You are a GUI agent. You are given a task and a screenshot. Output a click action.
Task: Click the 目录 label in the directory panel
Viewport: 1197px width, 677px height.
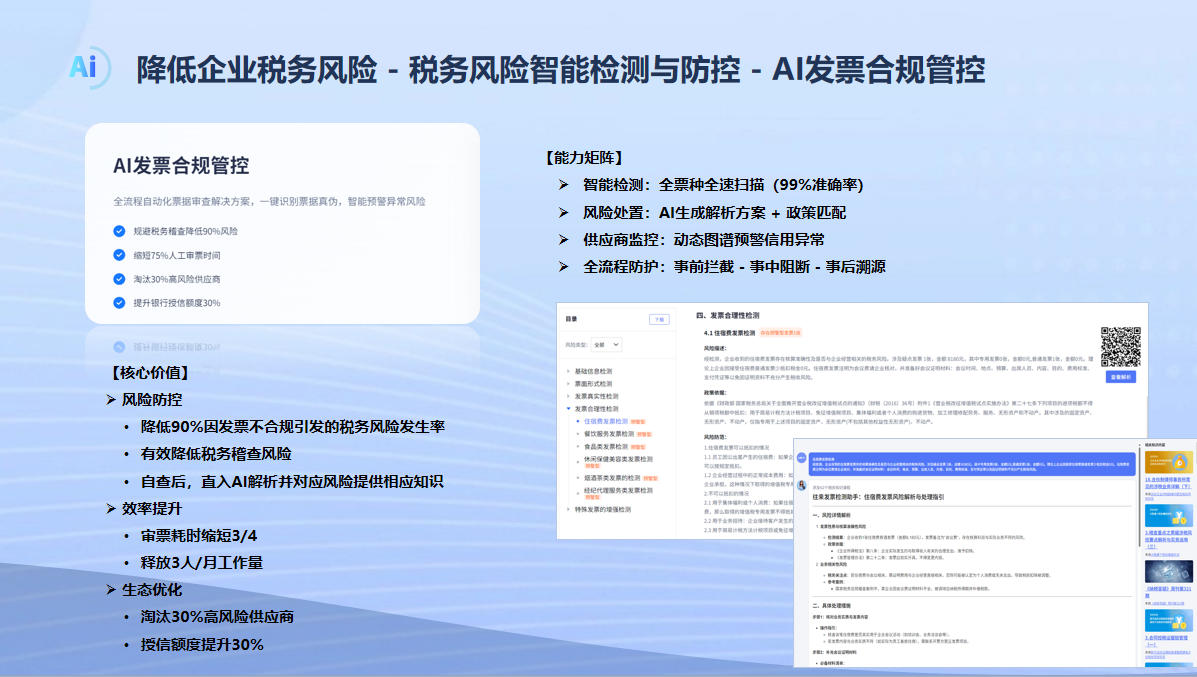[572, 319]
